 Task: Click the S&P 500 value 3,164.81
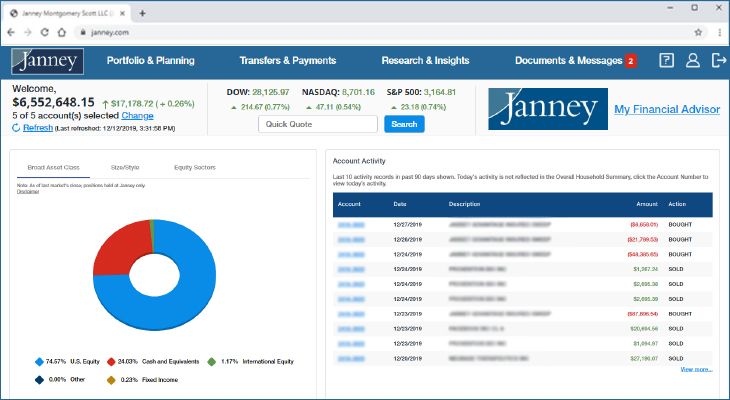coord(440,92)
